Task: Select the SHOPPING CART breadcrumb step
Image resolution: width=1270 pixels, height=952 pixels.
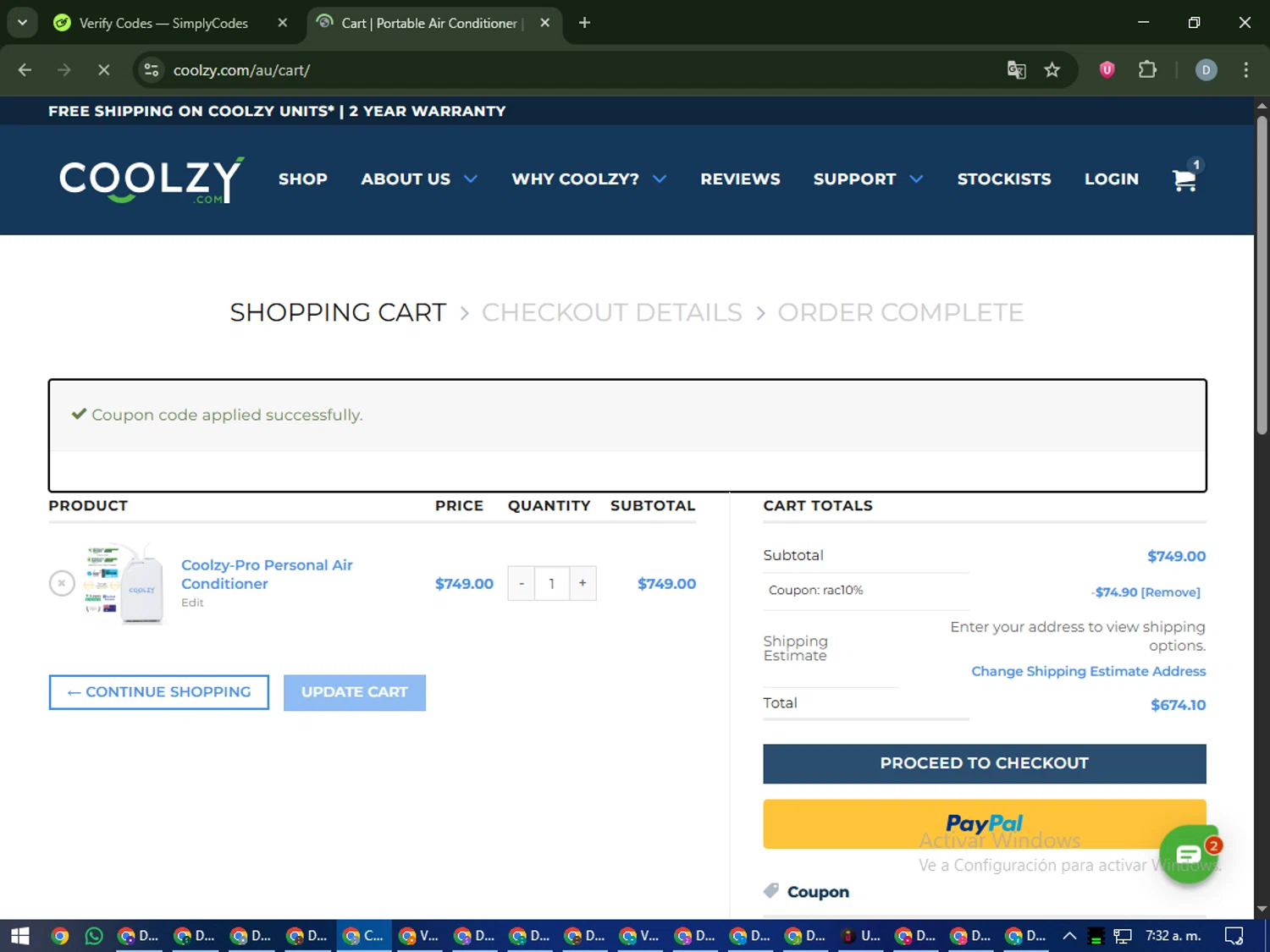Action: tap(338, 312)
